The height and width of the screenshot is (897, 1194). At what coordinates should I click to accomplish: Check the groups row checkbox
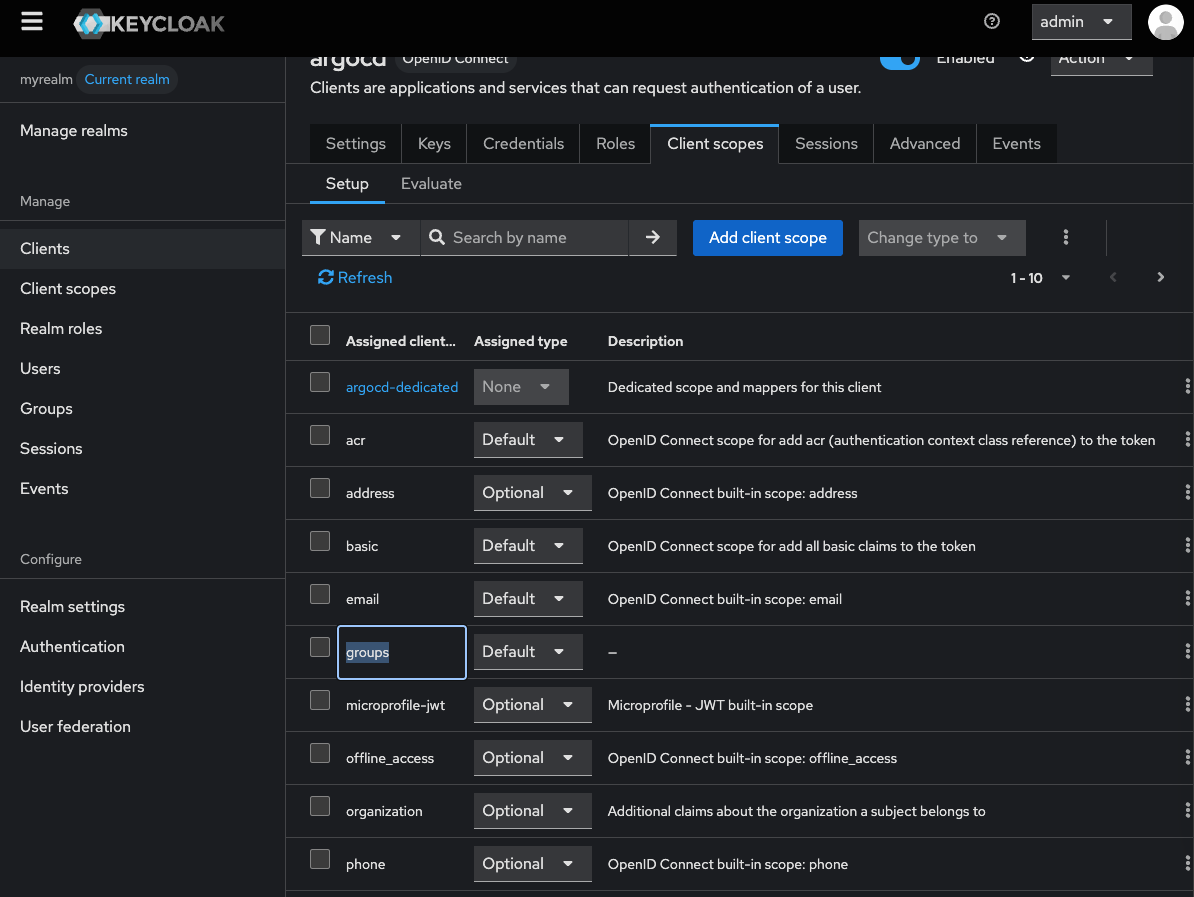click(x=320, y=647)
